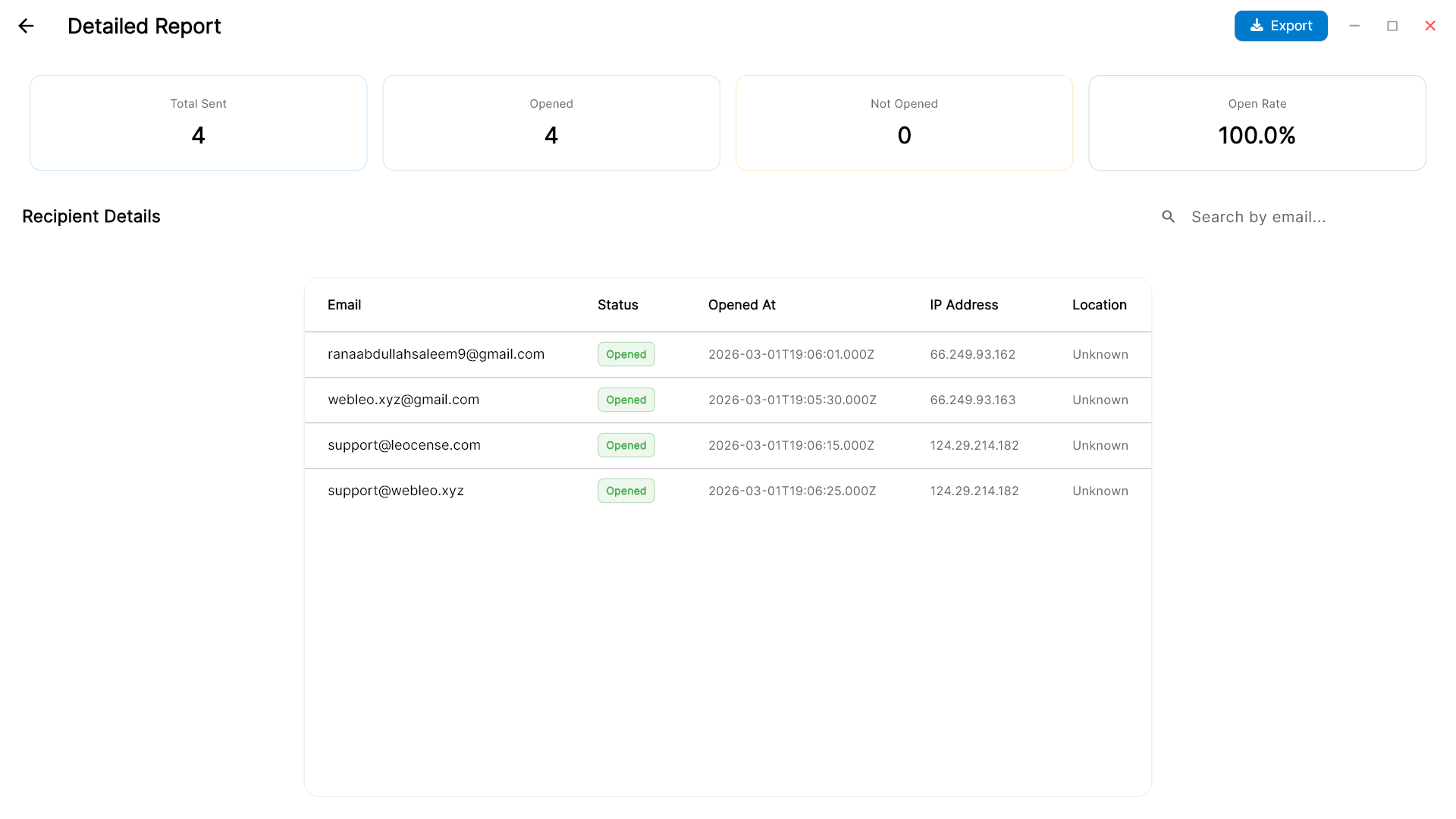Click the Location column header
This screenshot has width=1456, height=819.
[1100, 305]
